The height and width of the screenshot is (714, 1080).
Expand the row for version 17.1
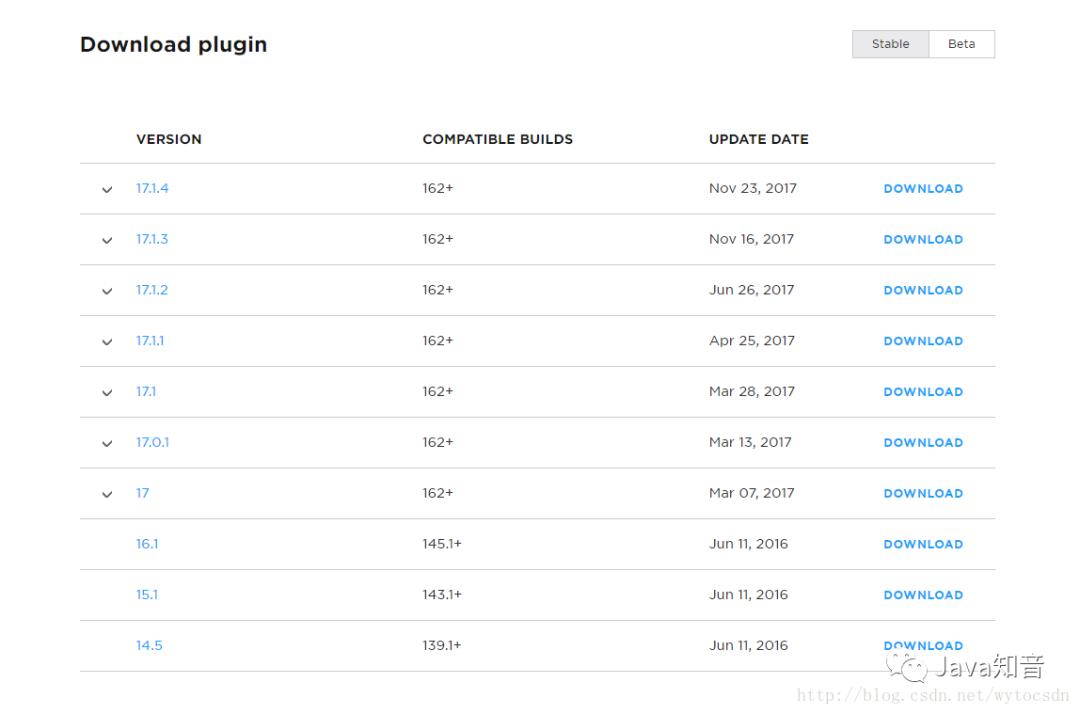pyautogui.click(x=107, y=393)
